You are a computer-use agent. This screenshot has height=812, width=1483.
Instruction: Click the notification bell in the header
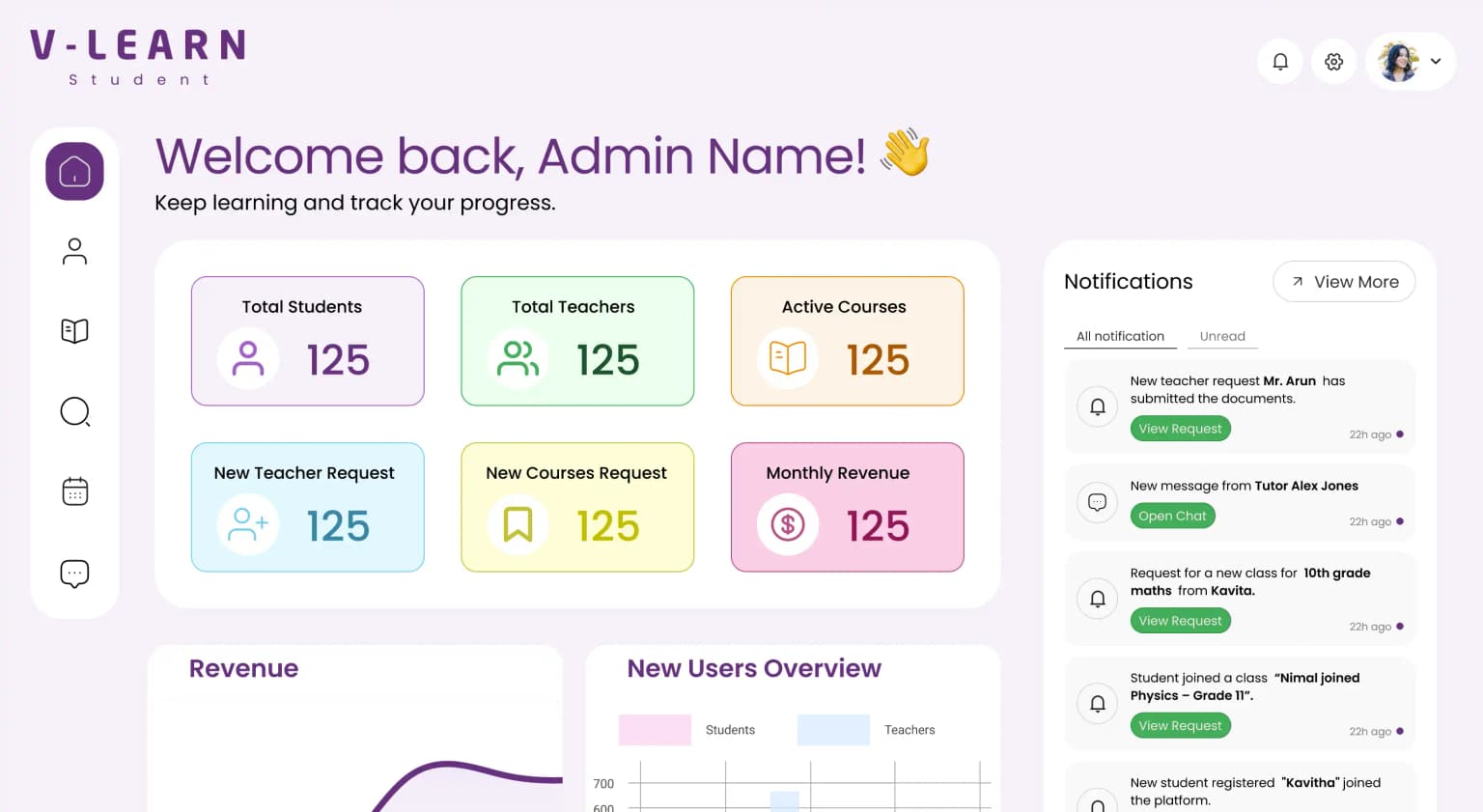(x=1280, y=62)
